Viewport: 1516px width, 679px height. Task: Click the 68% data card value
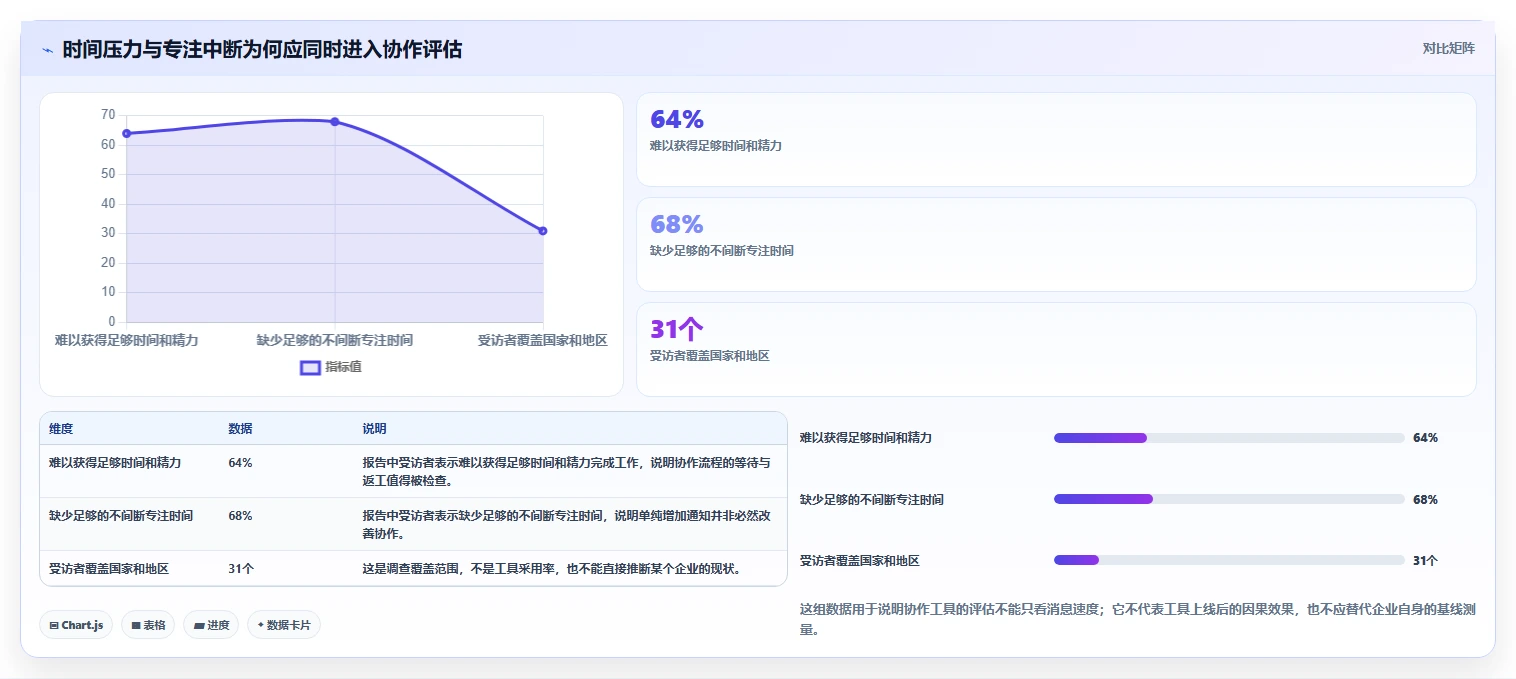[677, 224]
